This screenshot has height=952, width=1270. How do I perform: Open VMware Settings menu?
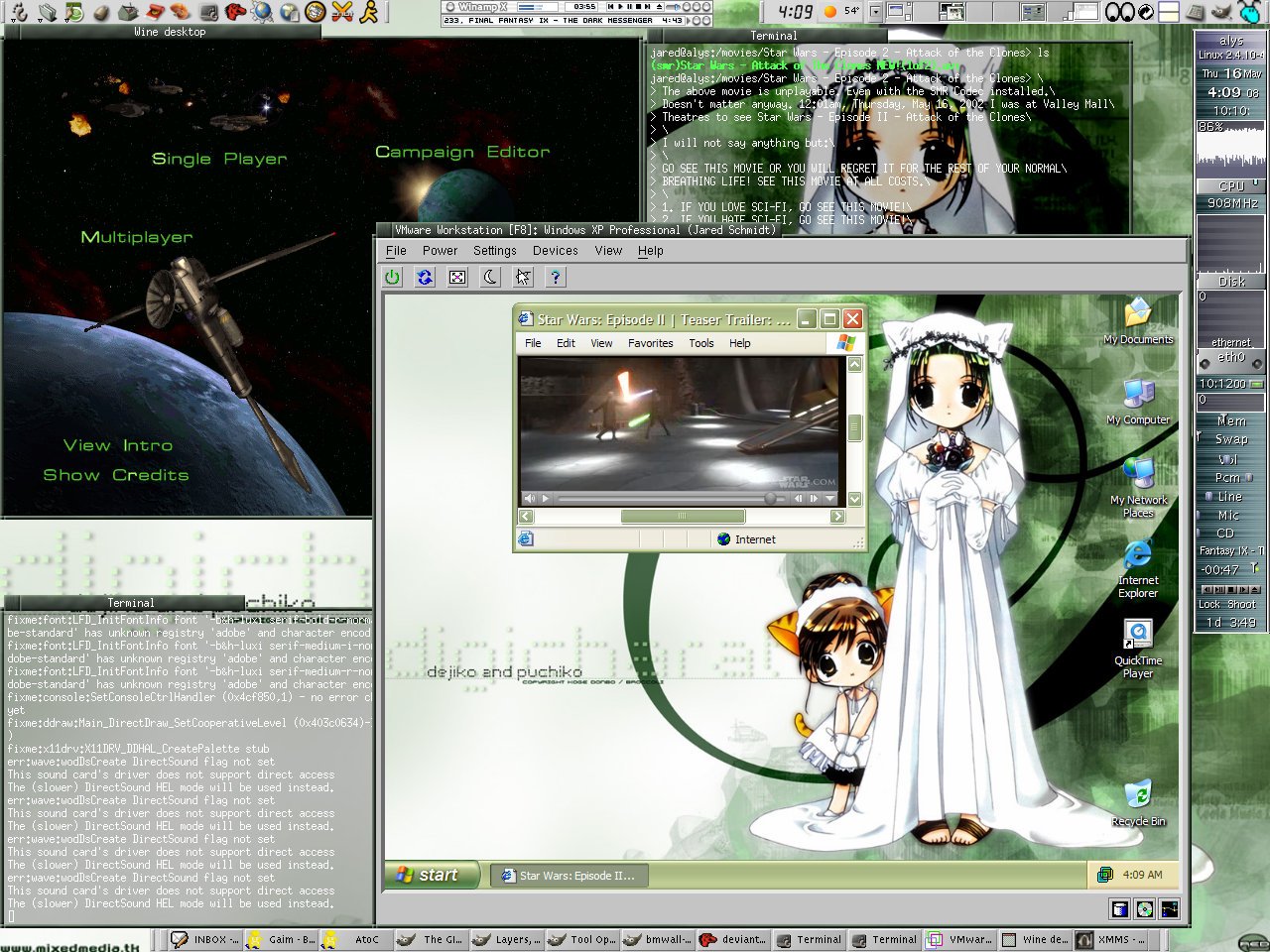pyautogui.click(x=494, y=251)
